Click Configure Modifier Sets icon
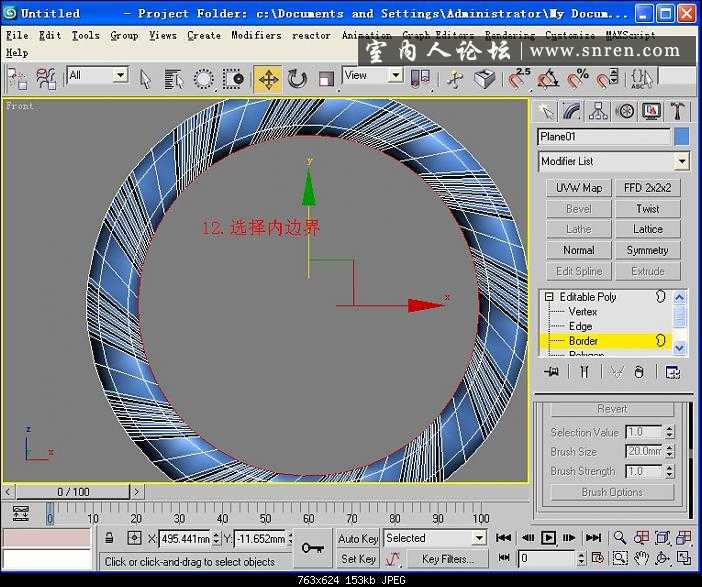The height and width of the screenshot is (587, 702). 673,372
